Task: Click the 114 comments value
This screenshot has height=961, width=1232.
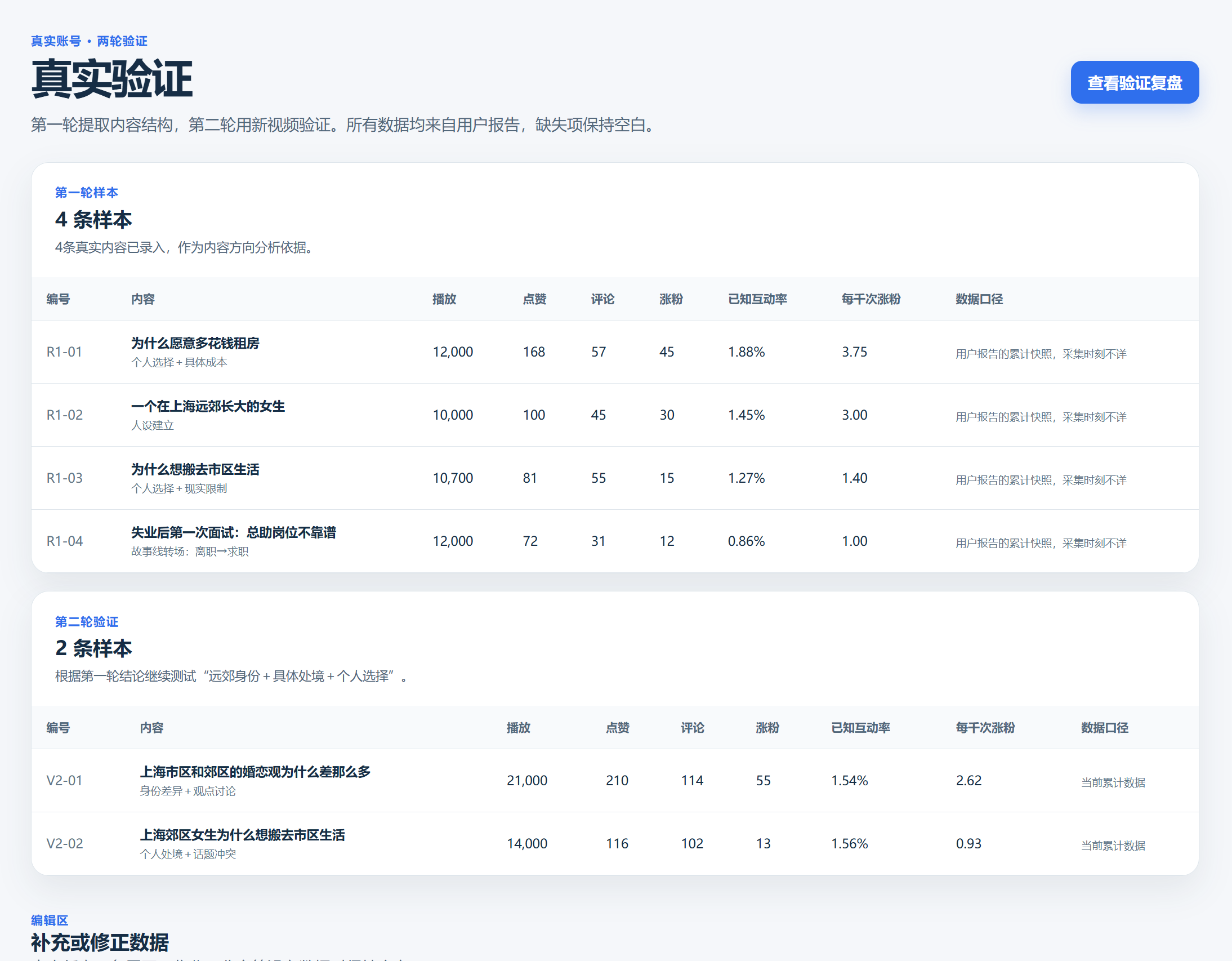Action: (x=692, y=781)
